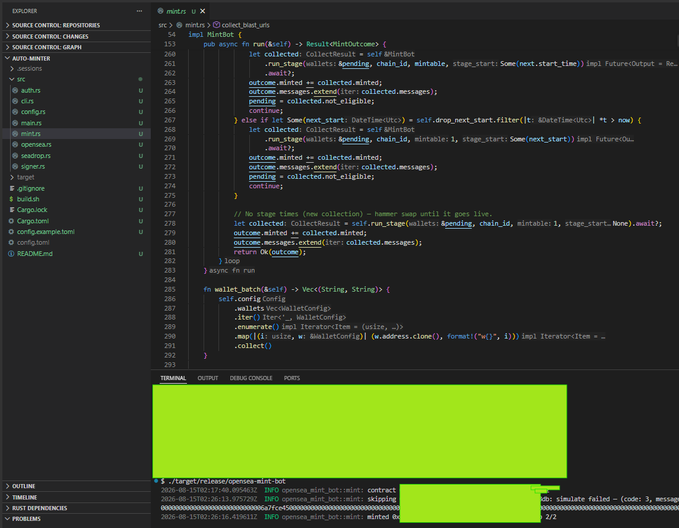The image size is (679, 528).
Task: Click line number 285 in the gutter
Action: (170, 289)
